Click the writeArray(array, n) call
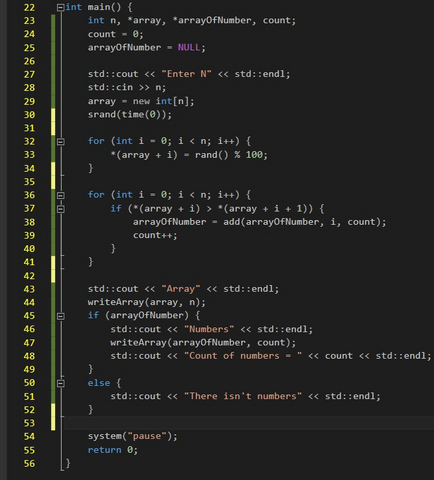Viewport: 434px width, 480px height. pyautogui.click(x=147, y=302)
